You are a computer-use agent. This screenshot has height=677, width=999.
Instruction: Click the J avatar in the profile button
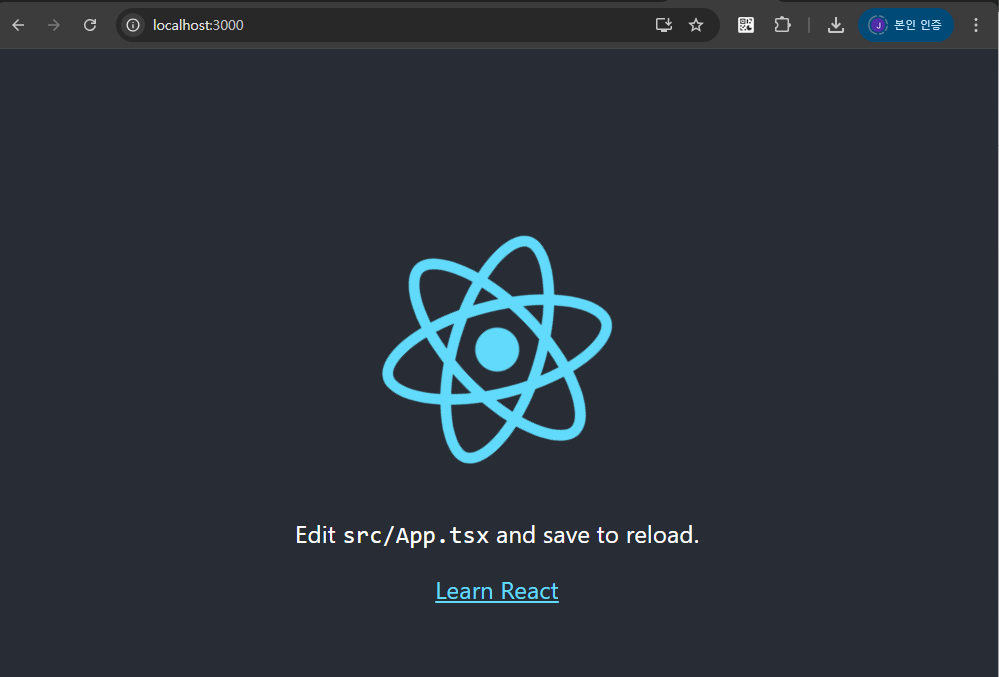click(x=877, y=25)
